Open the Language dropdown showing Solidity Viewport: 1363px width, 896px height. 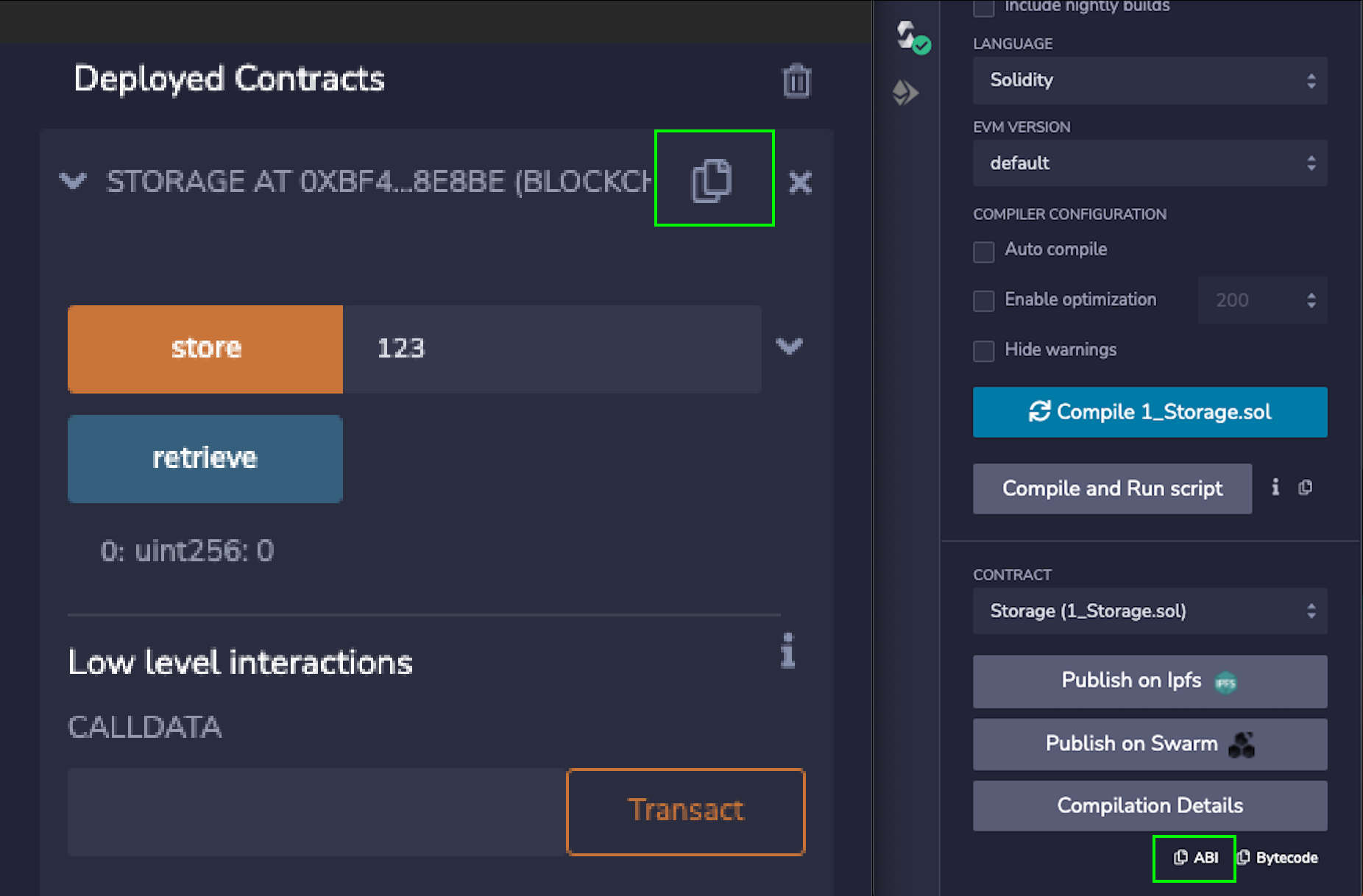tap(1149, 80)
